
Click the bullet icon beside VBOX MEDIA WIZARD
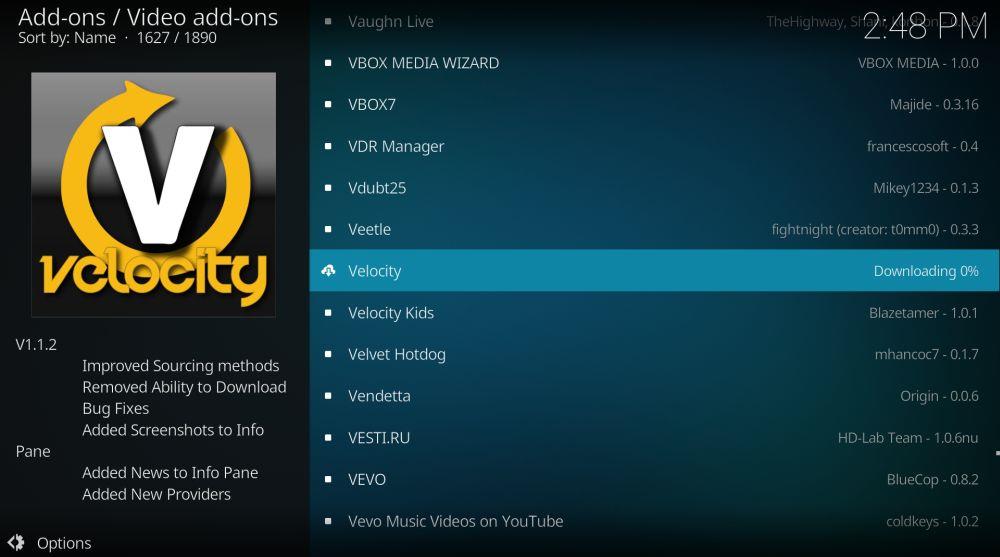coord(328,63)
